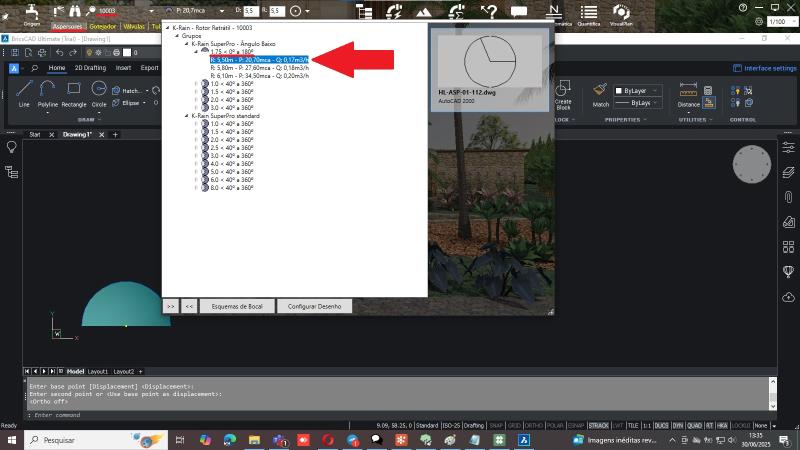Open the 1/100 scale dropdown

click(x=776, y=21)
